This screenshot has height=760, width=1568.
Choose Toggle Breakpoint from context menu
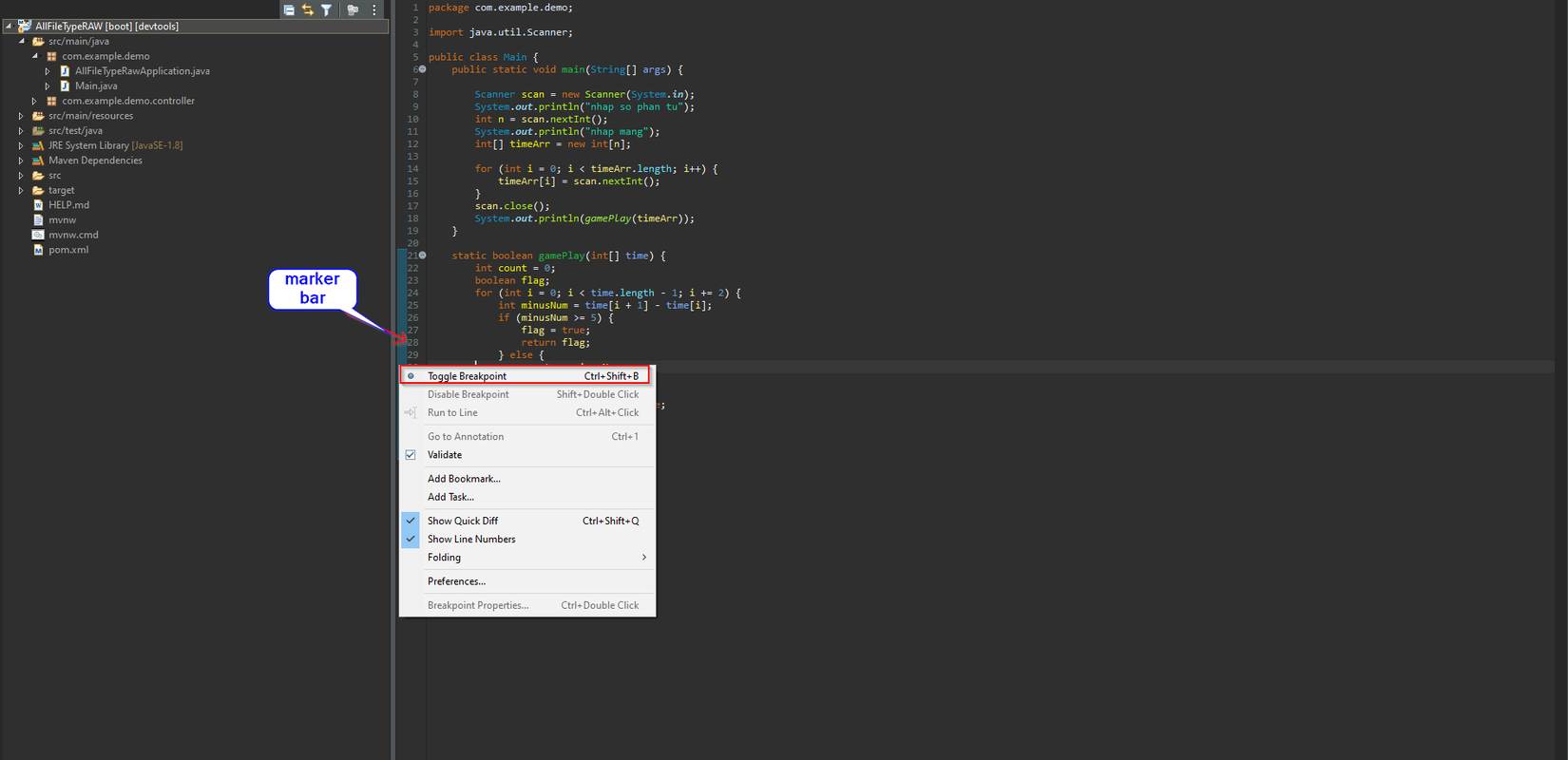[x=467, y=376]
